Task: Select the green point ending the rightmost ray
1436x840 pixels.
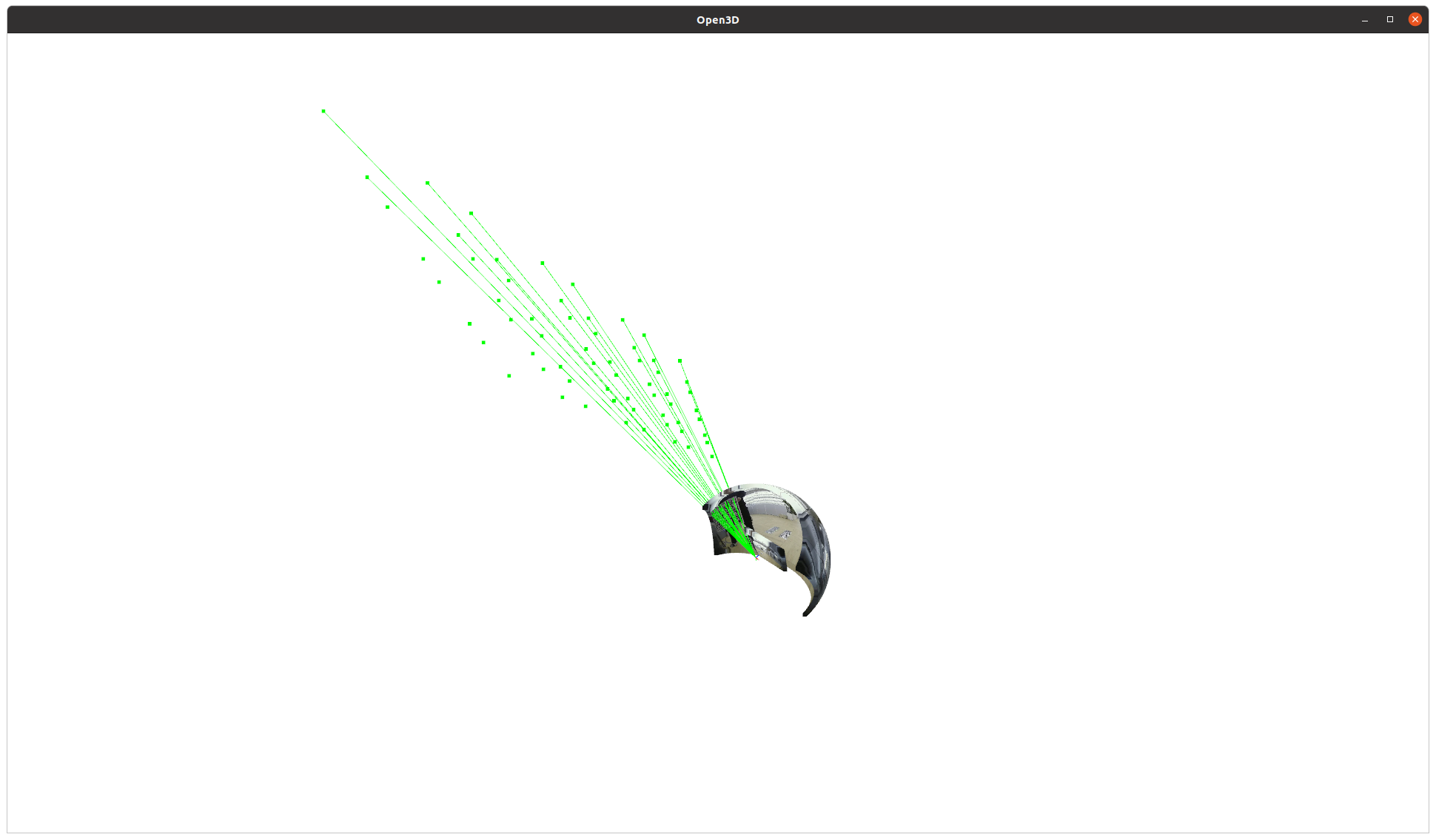Action: click(680, 361)
